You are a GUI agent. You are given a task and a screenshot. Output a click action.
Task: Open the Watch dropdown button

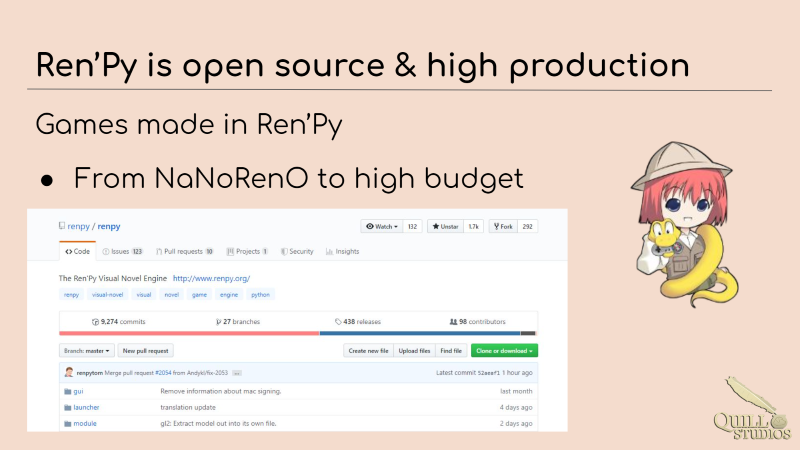click(x=382, y=227)
